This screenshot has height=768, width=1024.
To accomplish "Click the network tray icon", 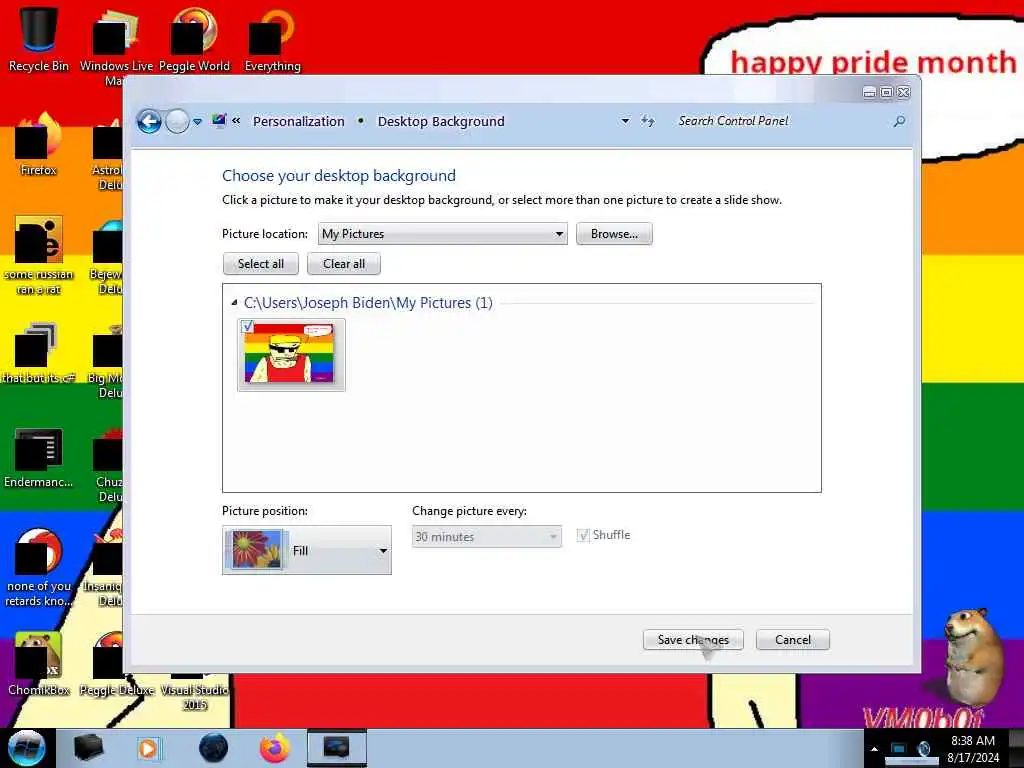I will click(899, 749).
